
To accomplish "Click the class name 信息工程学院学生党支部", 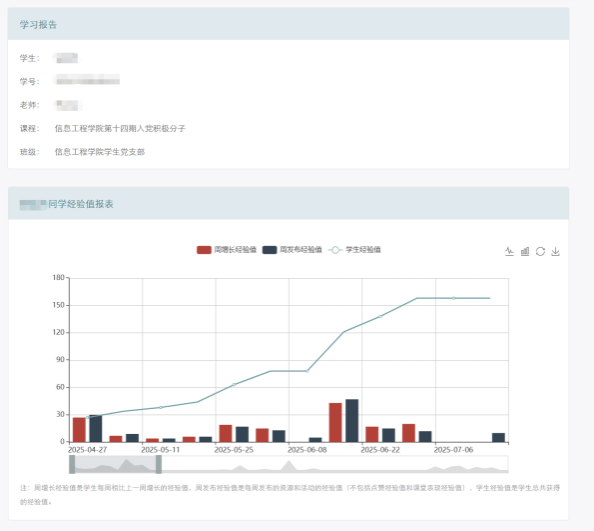I will (100, 152).
